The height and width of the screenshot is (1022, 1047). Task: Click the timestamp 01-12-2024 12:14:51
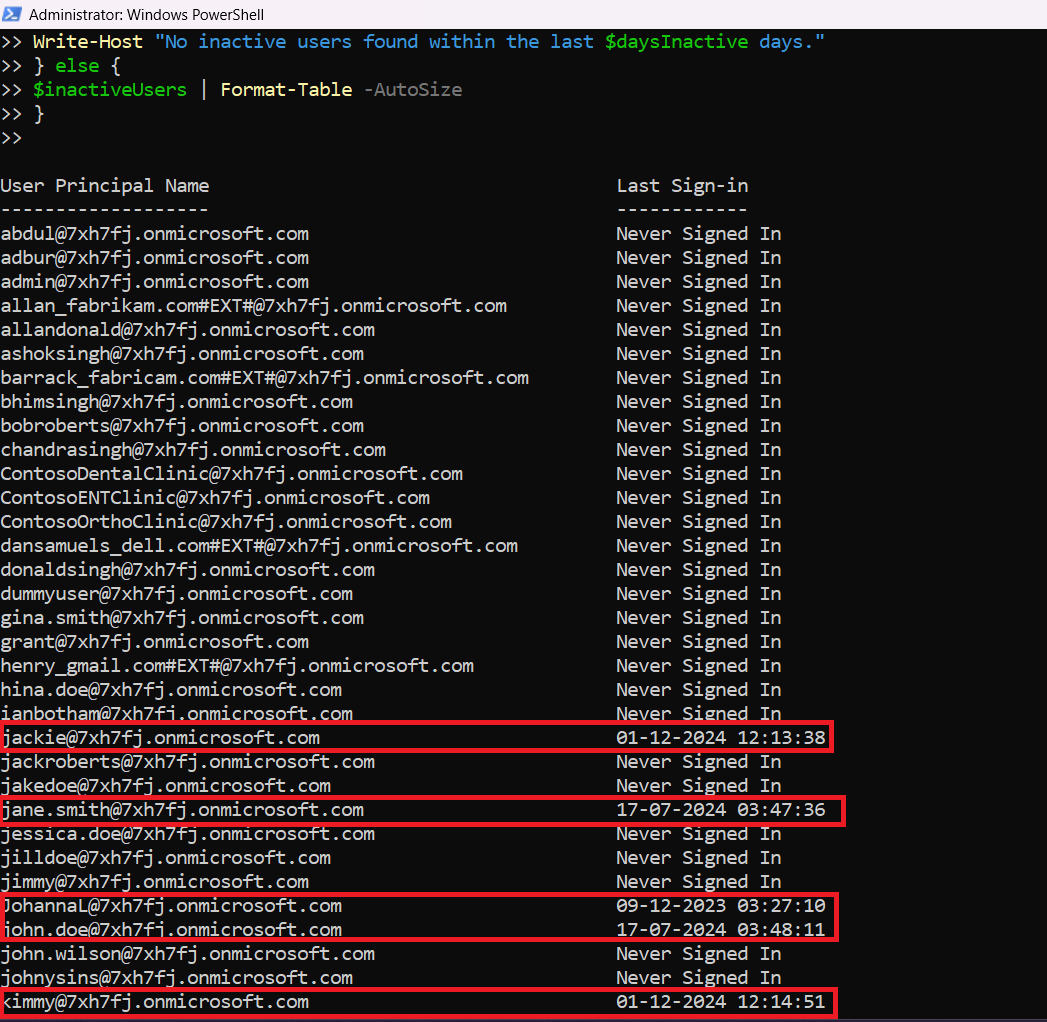pos(721,1002)
